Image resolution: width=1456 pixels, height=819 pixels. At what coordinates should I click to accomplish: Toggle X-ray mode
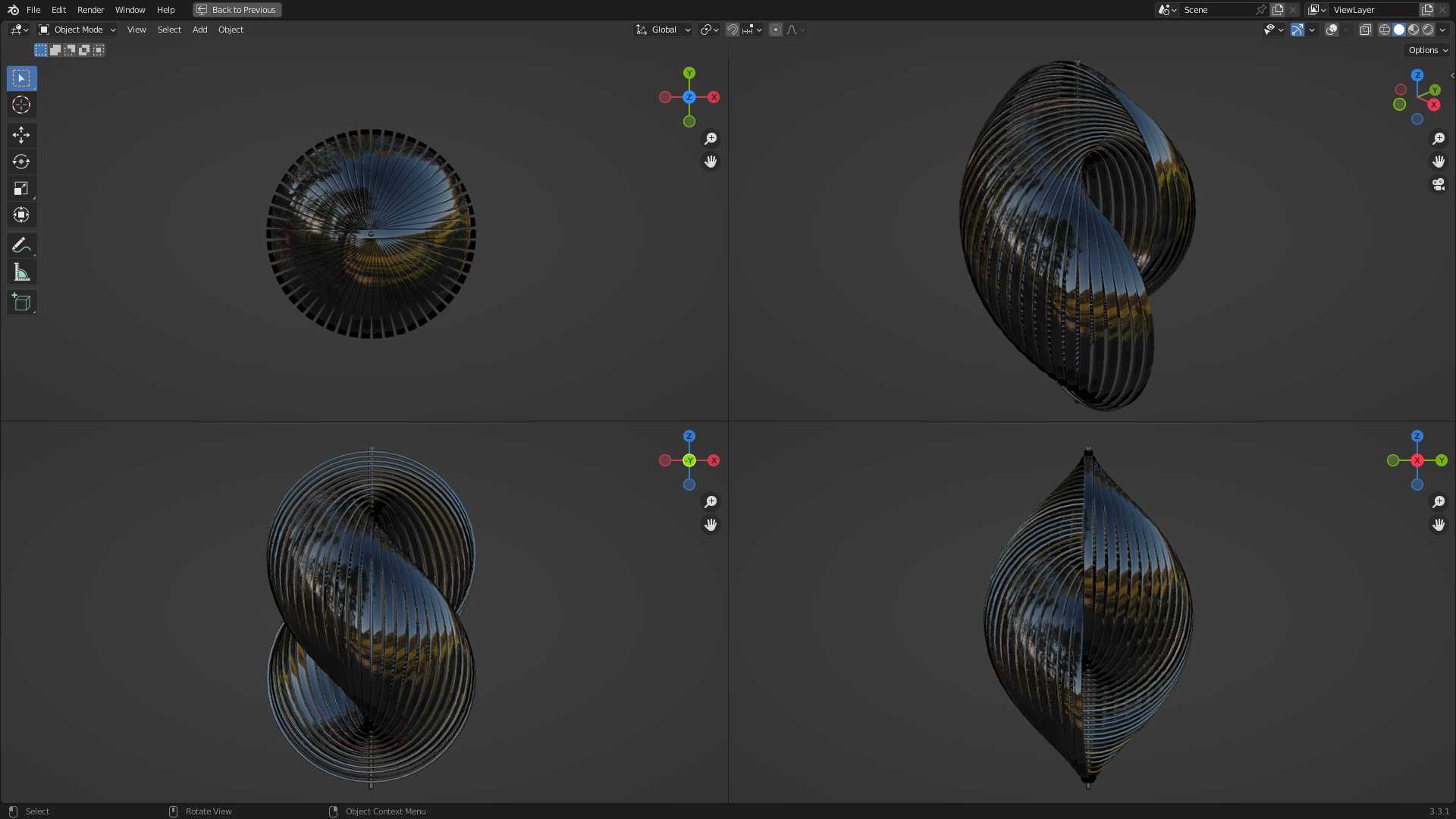pos(1365,30)
